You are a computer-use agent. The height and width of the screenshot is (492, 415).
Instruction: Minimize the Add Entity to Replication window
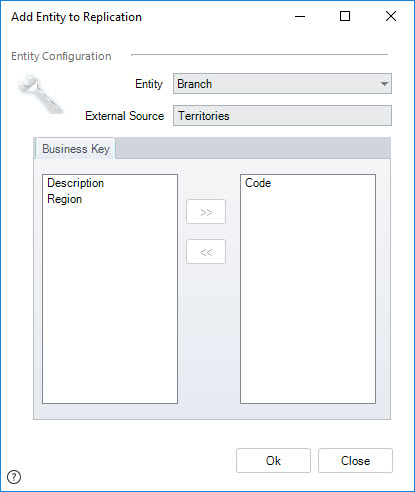[300, 16]
